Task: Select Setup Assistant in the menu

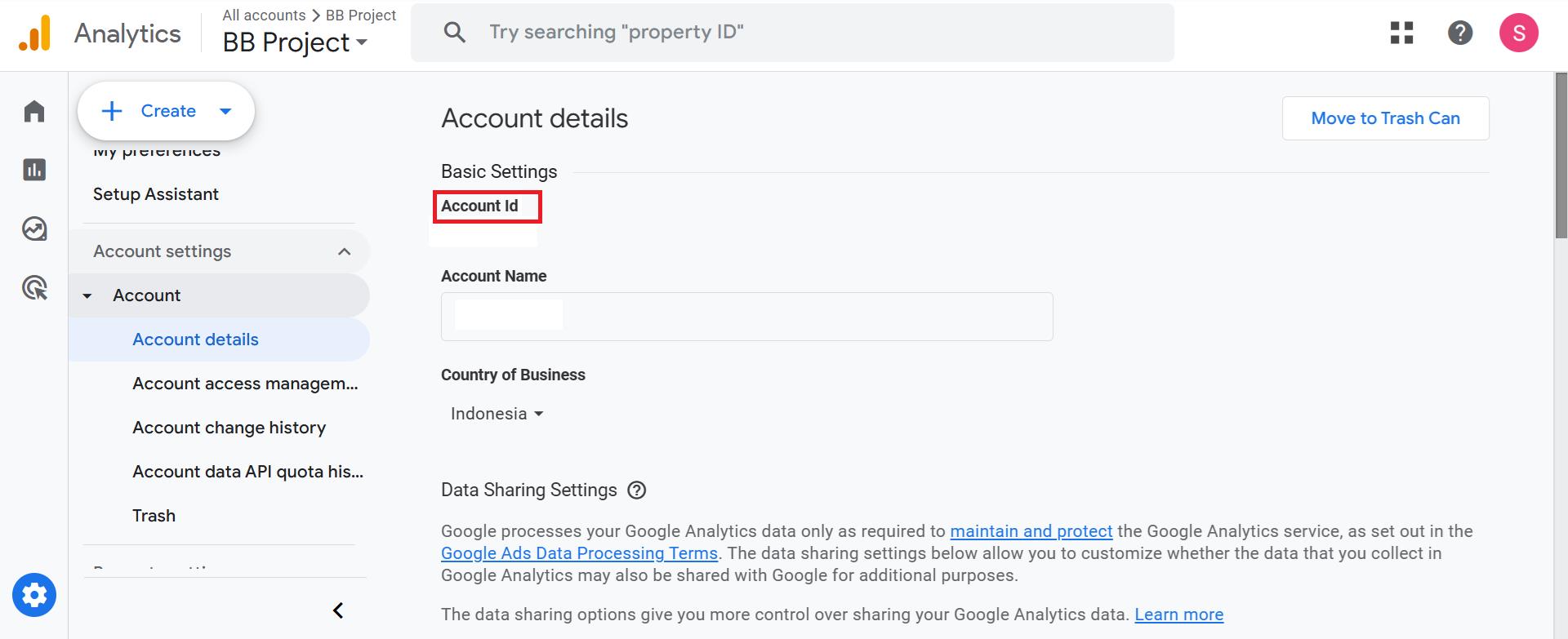Action: (x=156, y=194)
